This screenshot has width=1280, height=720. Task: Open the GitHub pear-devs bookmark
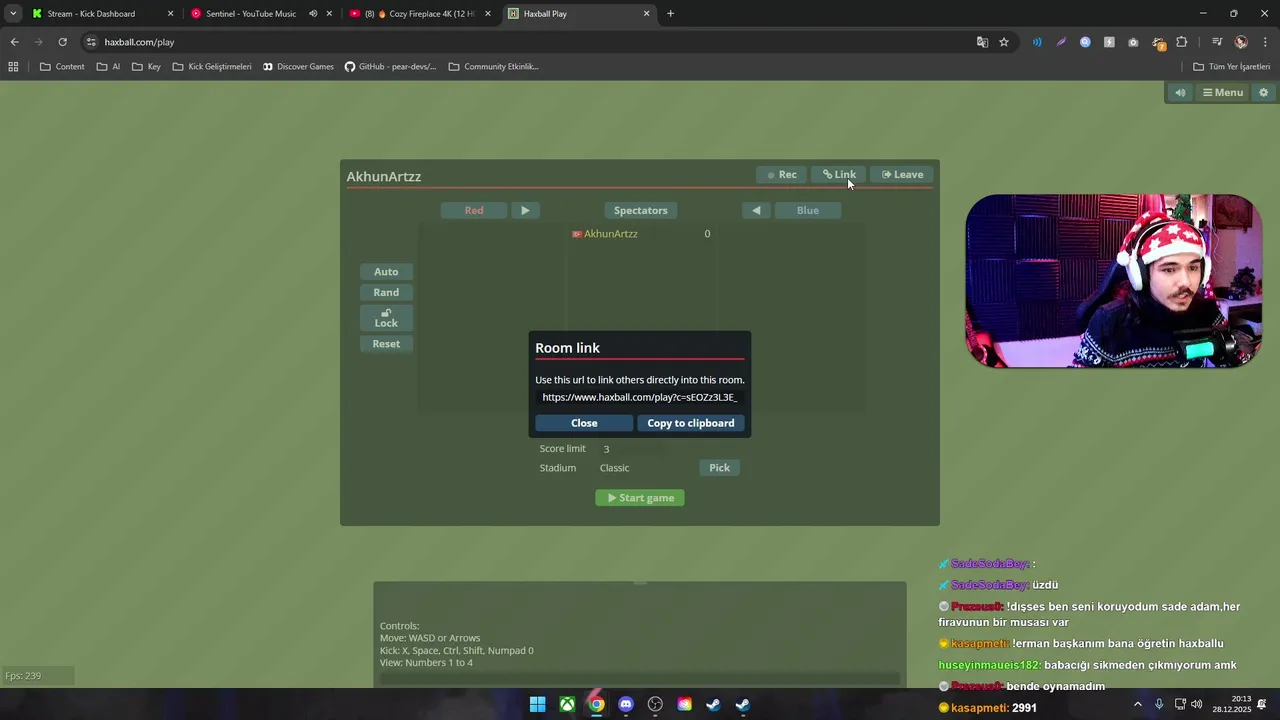point(390,66)
